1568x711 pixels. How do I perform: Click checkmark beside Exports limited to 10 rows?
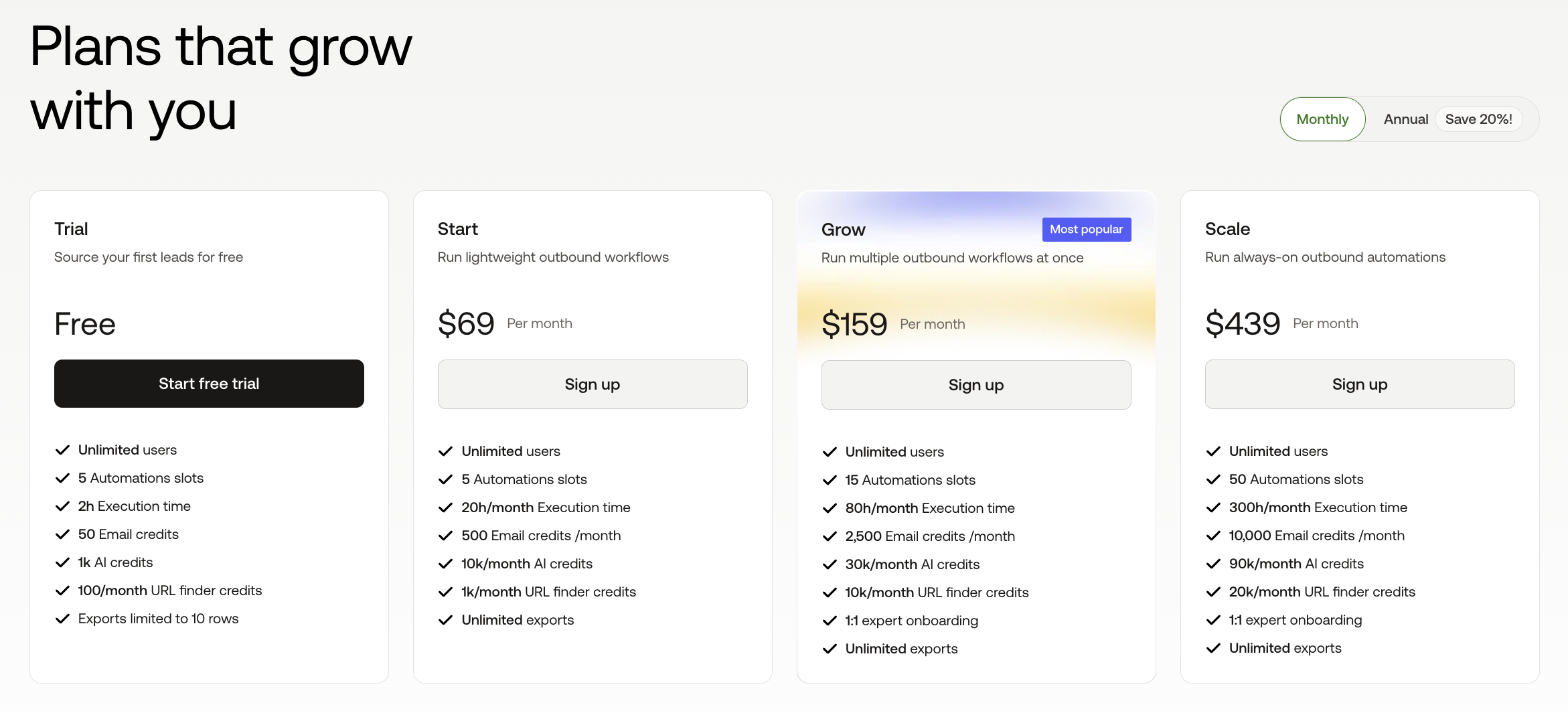[x=62, y=619]
